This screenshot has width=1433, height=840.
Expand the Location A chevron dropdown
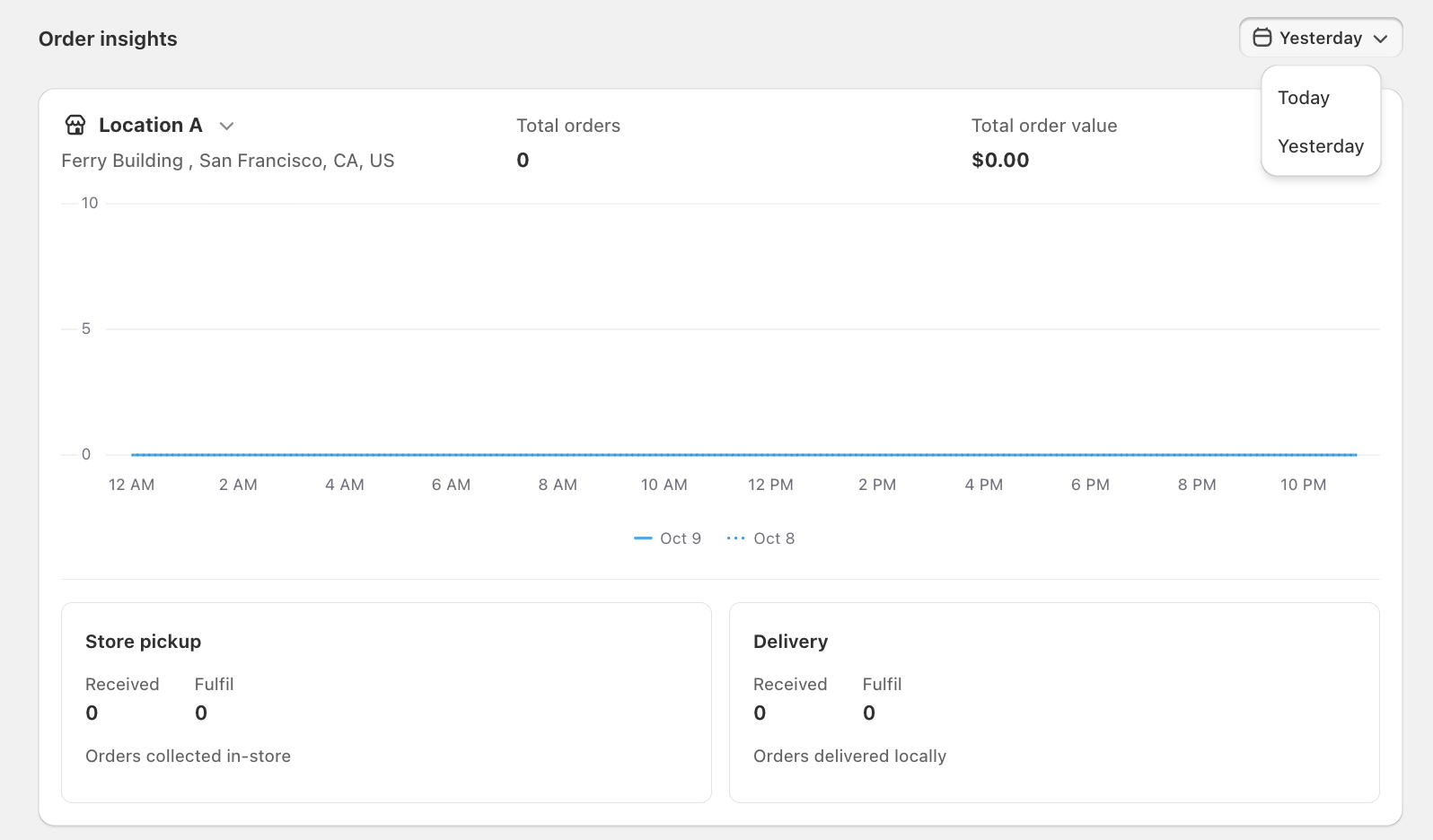pyautogui.click(x=226, y=126)
